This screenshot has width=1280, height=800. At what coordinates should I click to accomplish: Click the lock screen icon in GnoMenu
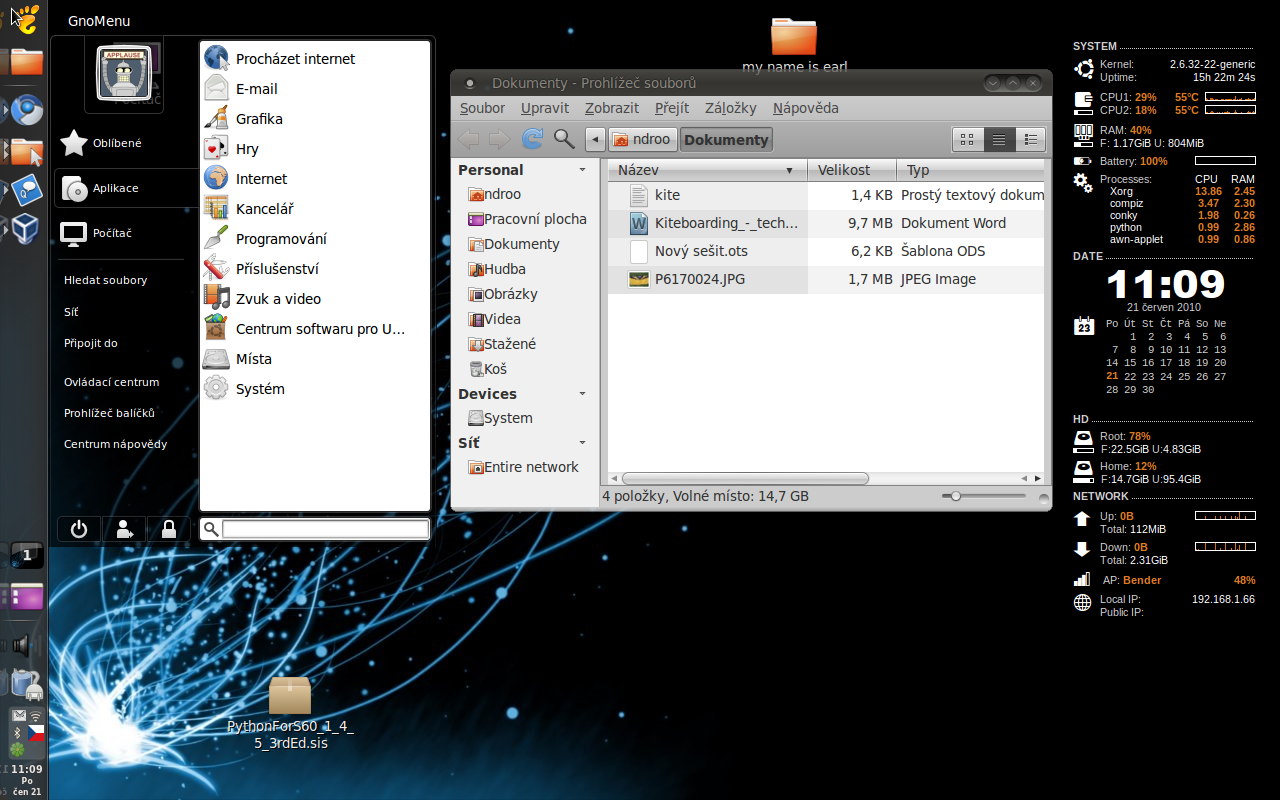(x=168, y=530)
